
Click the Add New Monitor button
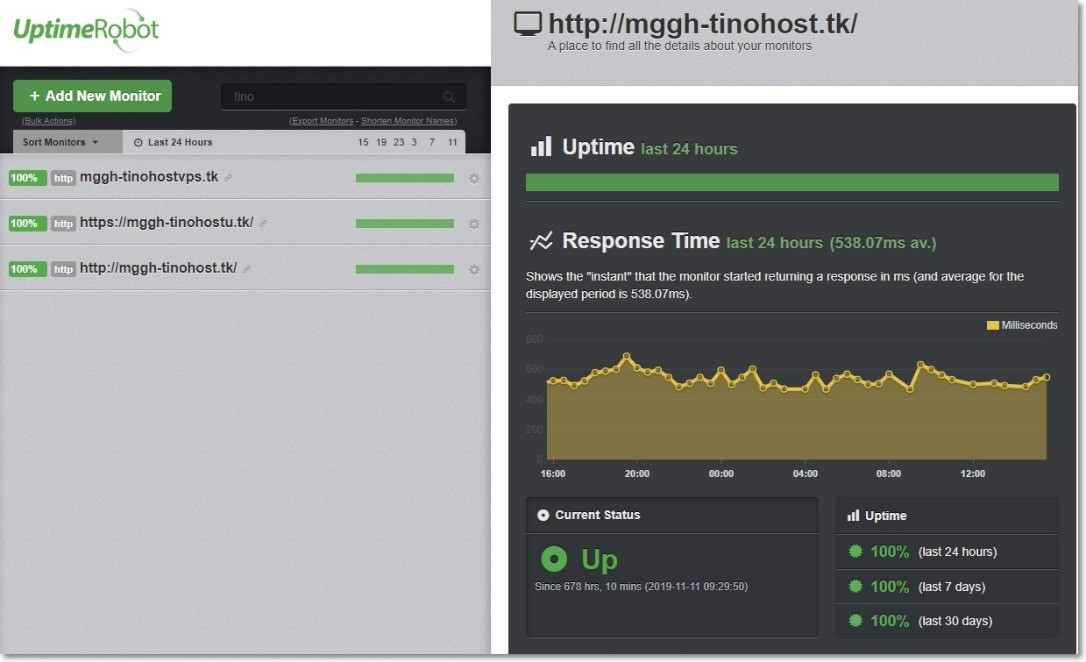coord(92,96)
